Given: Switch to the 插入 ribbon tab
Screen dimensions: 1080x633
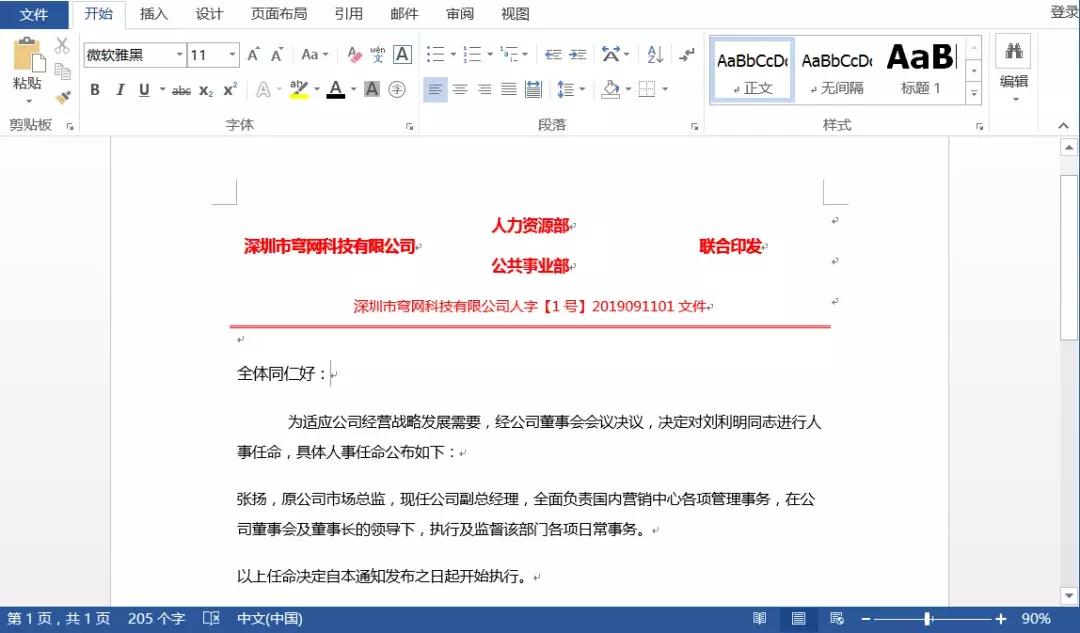Looking at the screenshot, I should click(x=155, y=14).
